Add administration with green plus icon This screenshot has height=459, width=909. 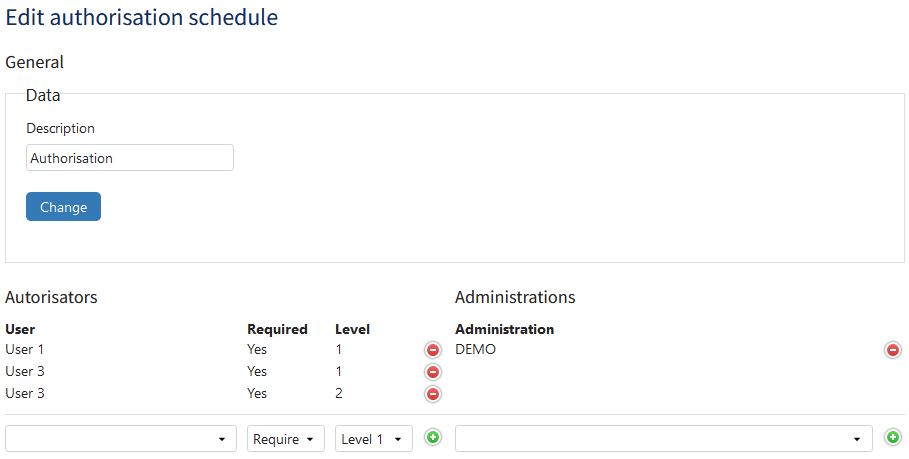(x=893, y=437)
